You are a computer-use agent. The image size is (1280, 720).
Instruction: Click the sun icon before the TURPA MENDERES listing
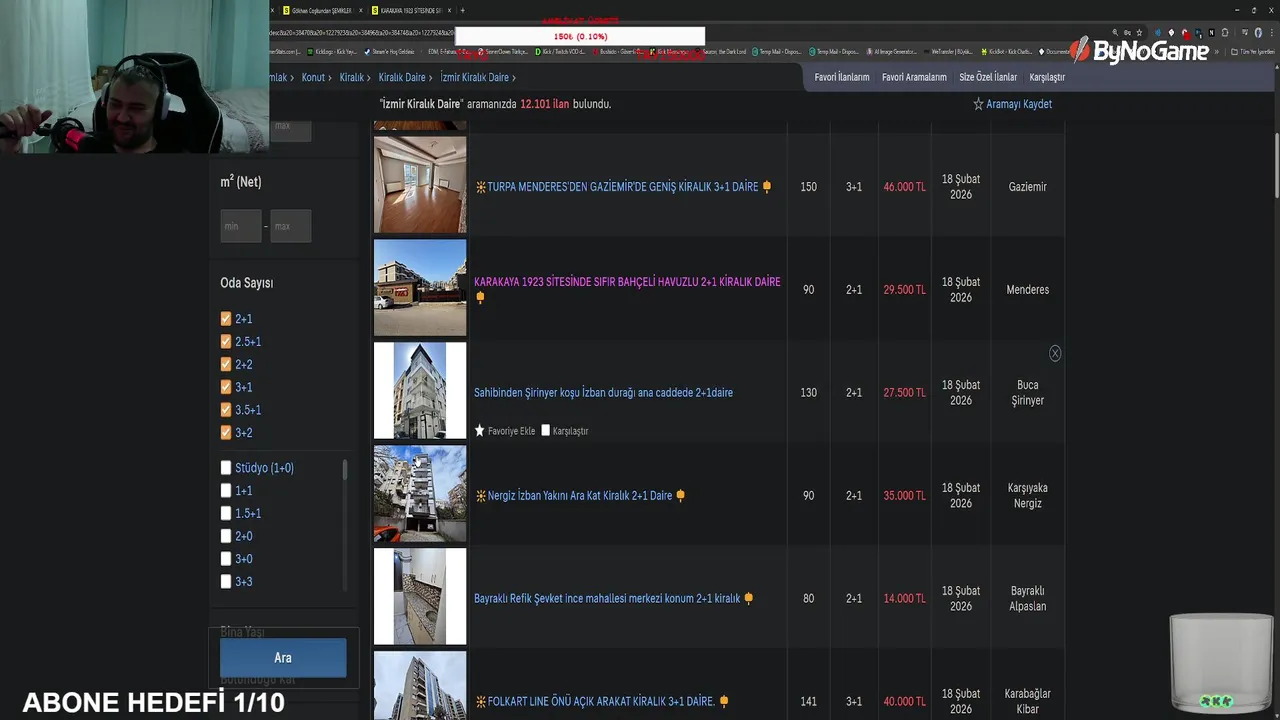480,187
